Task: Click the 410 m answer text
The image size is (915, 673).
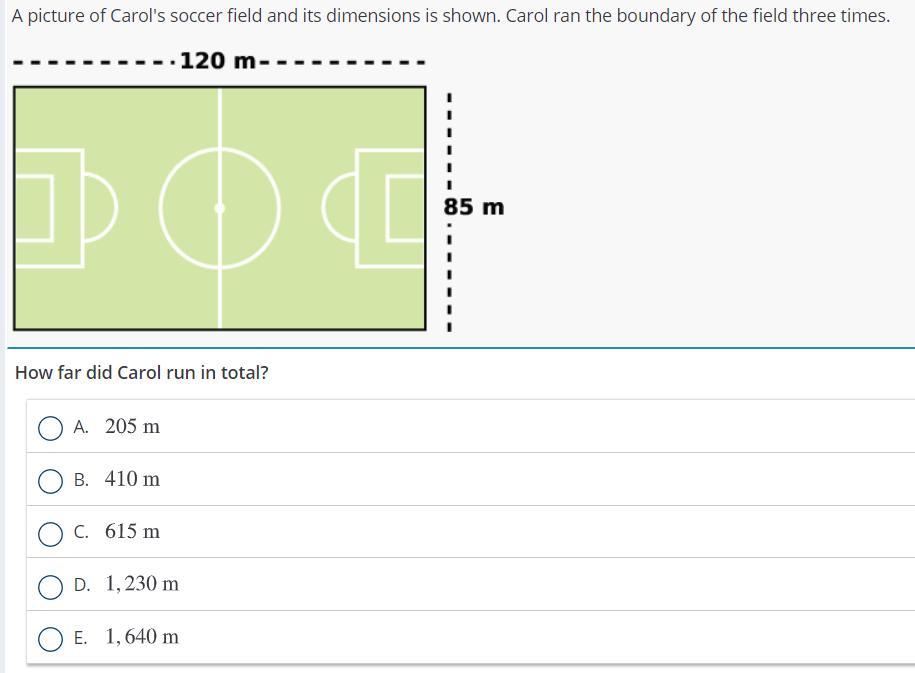Action: 132,479
